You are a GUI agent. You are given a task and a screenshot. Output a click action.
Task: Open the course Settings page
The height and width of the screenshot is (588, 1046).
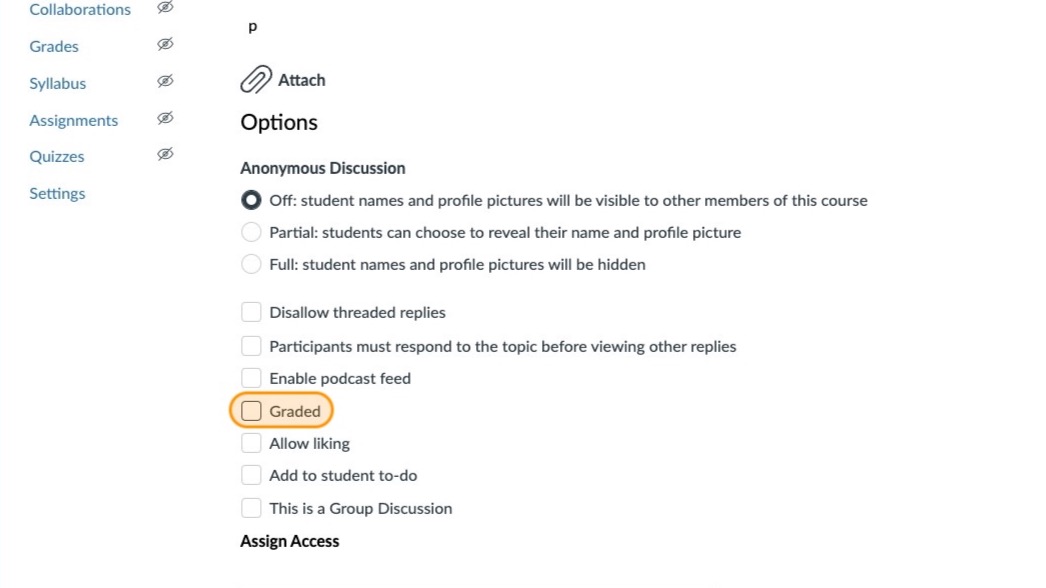pyautogui.click(x=57, y=193)
